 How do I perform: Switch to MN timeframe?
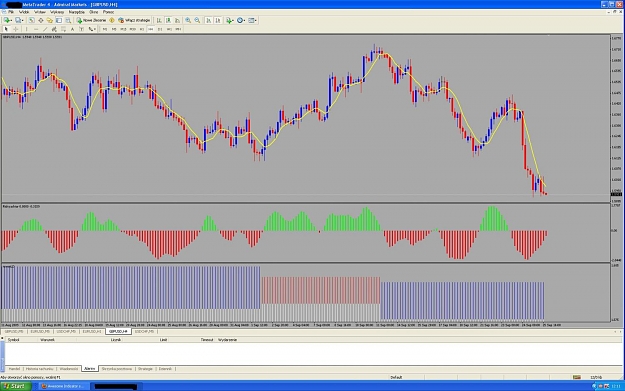coord(178,29)
